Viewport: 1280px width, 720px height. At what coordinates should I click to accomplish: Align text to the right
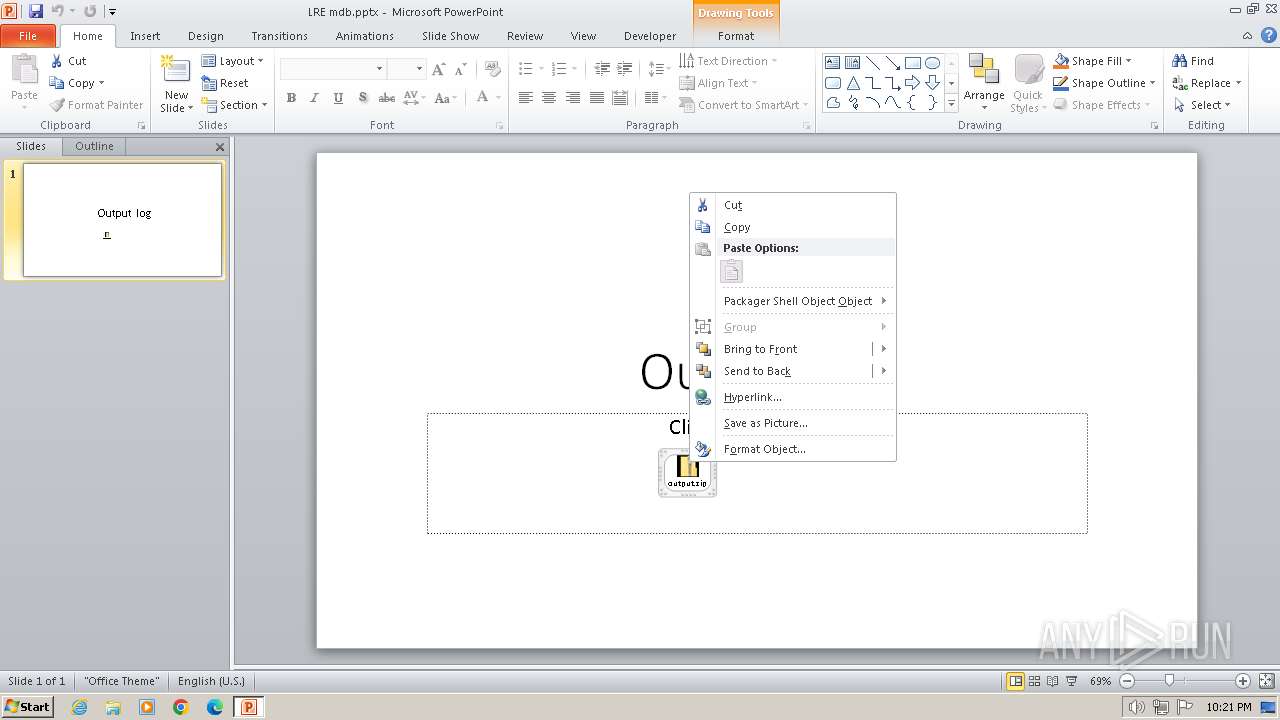(573, 98)
